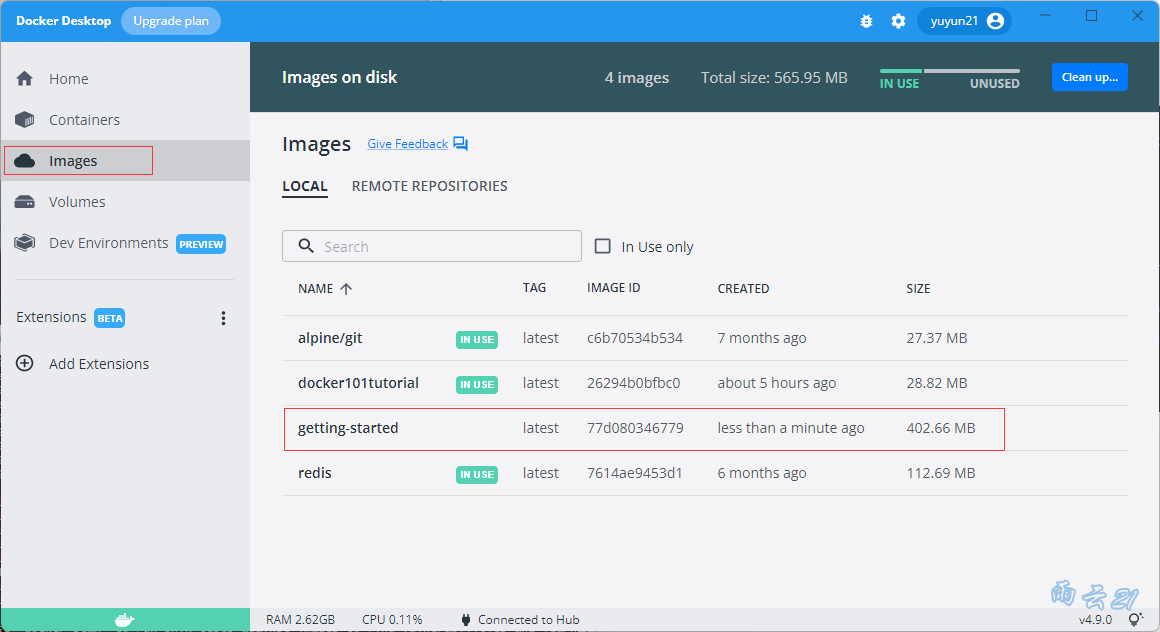This screenshot has width=1160, height=632.
Task: Click the NAME sort arrow icon
Action: click(346, 289)
